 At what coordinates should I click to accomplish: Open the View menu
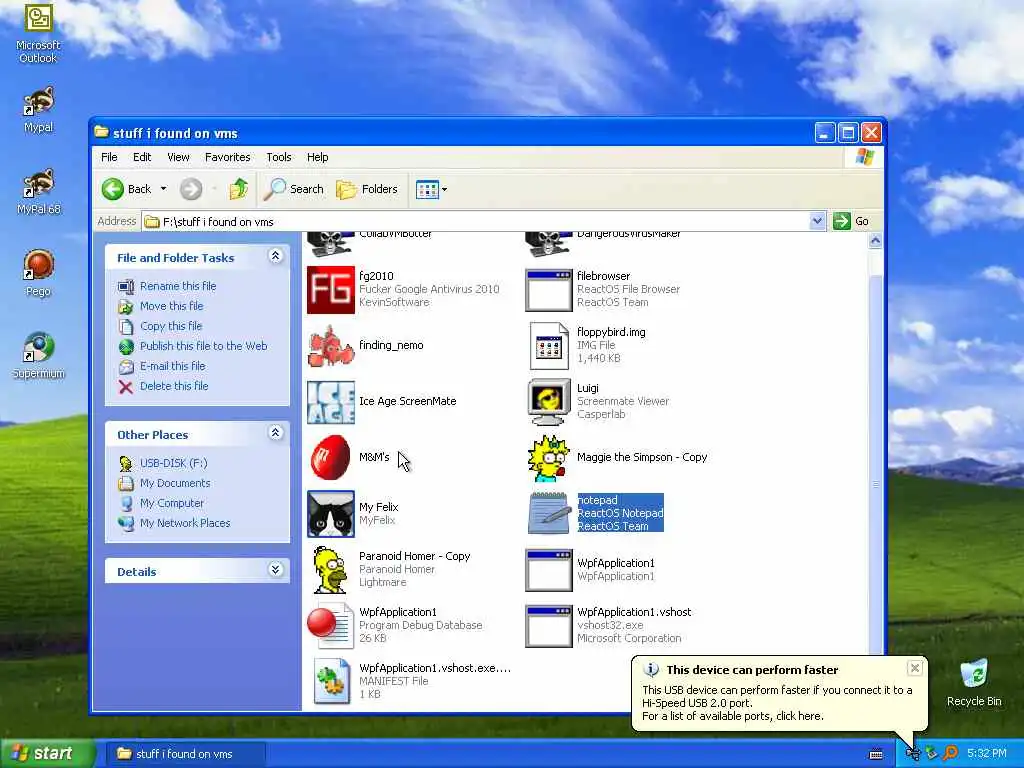178,157
